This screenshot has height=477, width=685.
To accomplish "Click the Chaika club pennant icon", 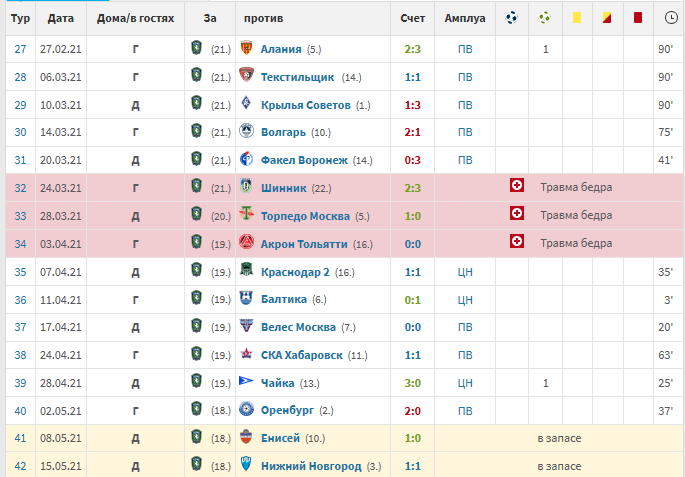I will [247, 382].
